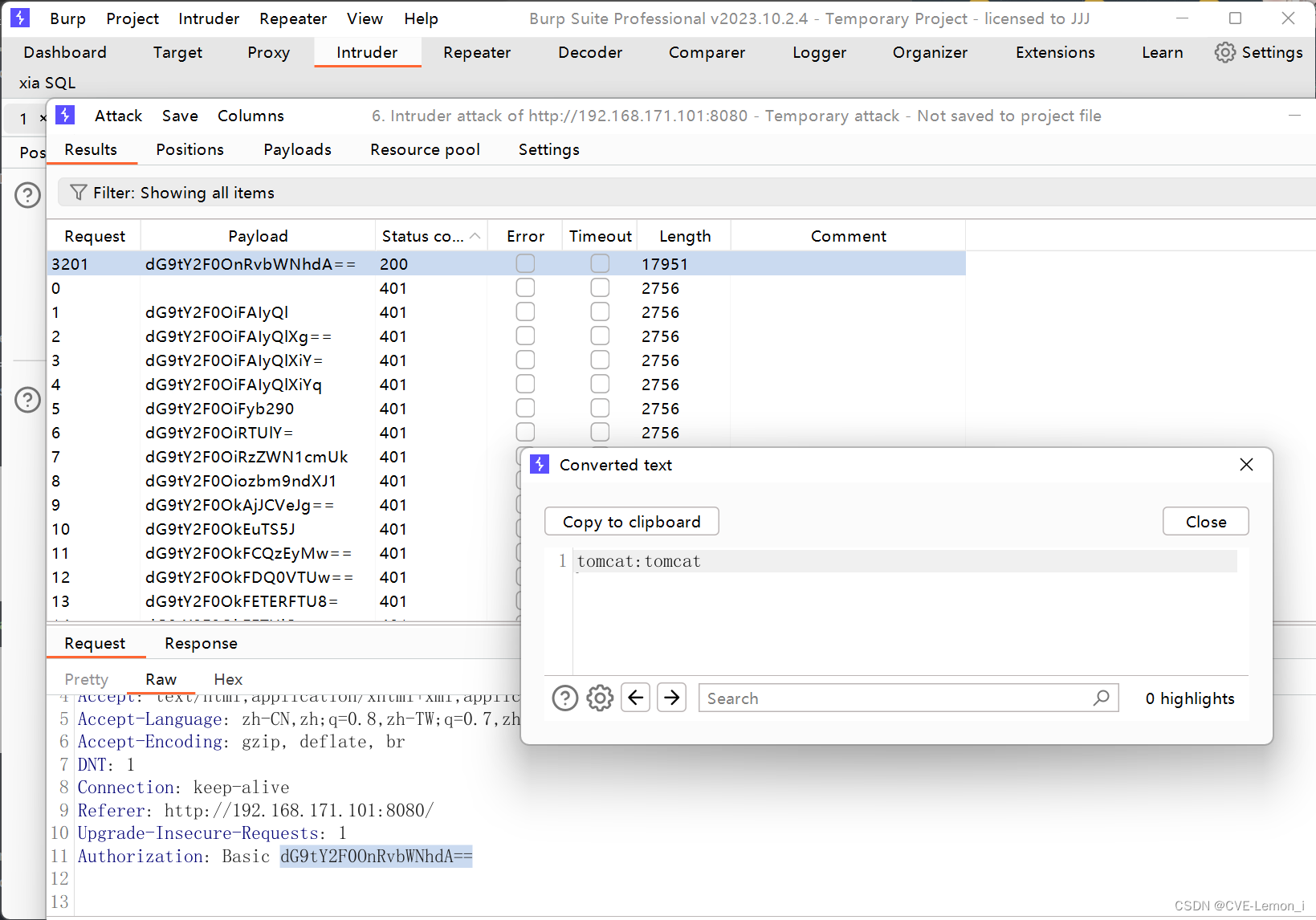Sort by Request column header
The height and width of the screenshot is (920, 1316).
(x=95, y=236)
